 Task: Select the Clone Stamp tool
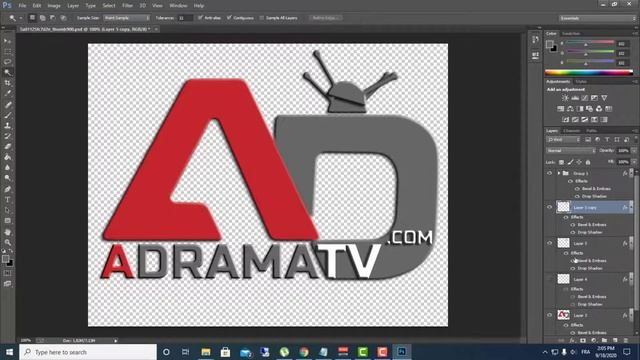click(7, 126)
